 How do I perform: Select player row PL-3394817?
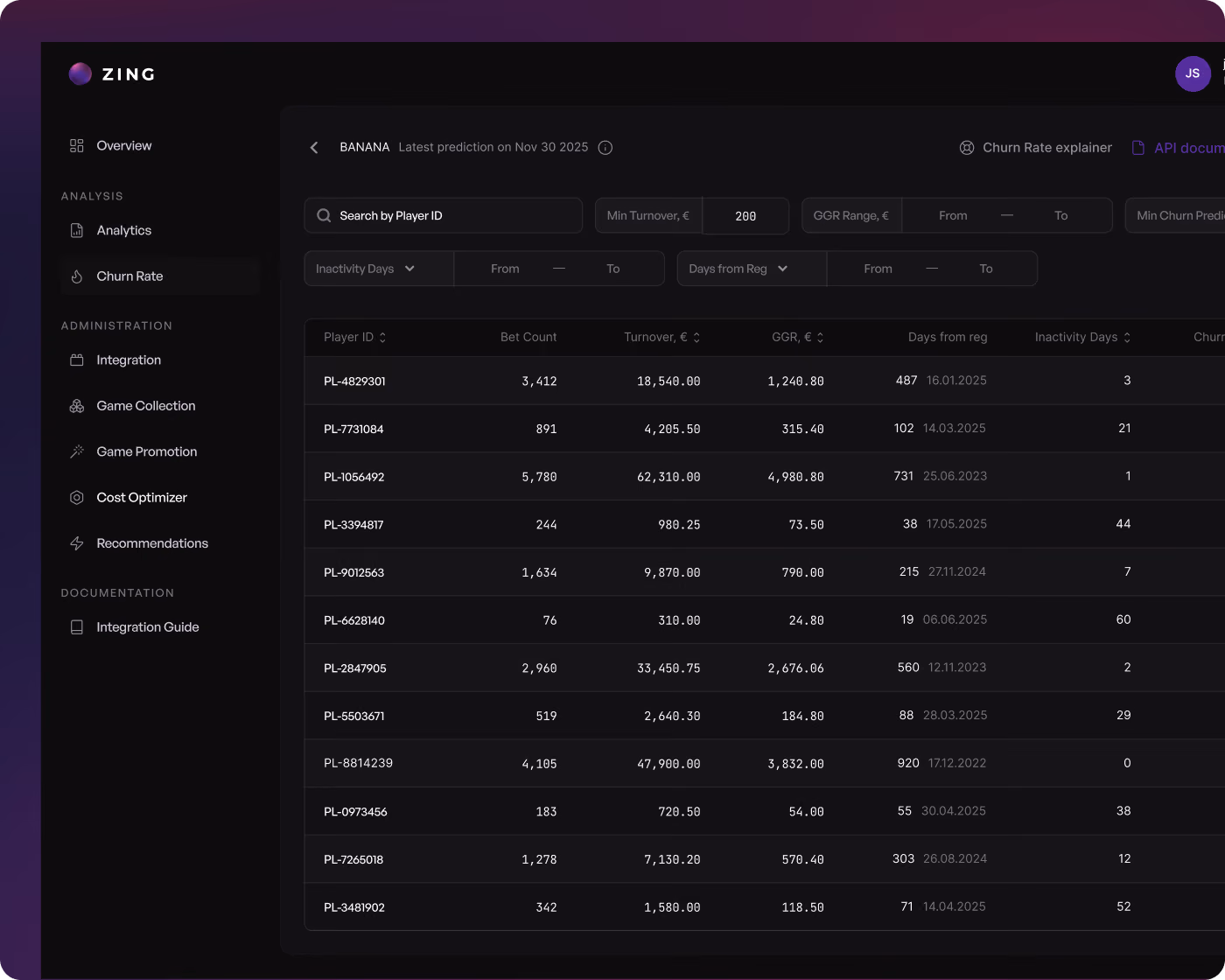(765, 524)
